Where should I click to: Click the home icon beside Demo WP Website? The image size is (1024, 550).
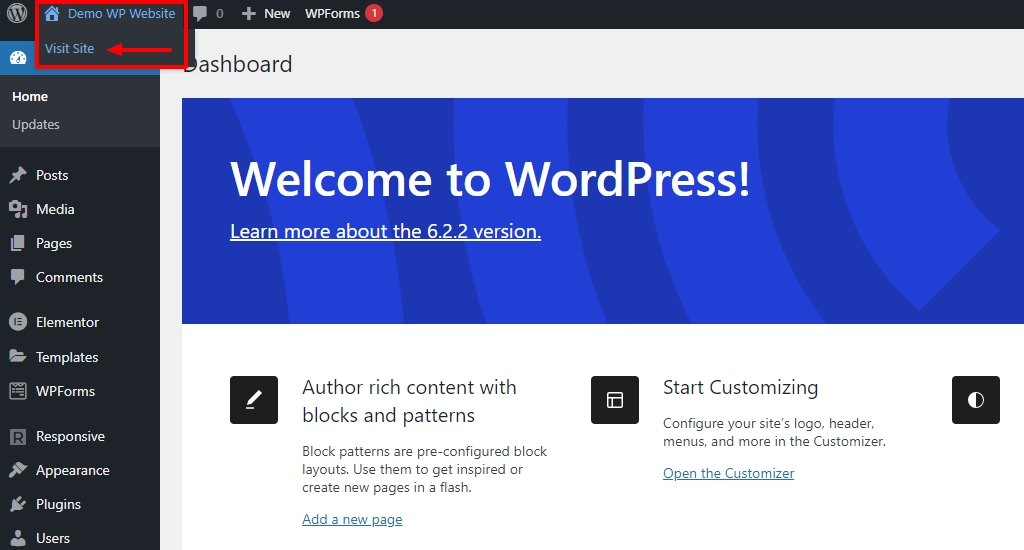click(x=52, y=13)
